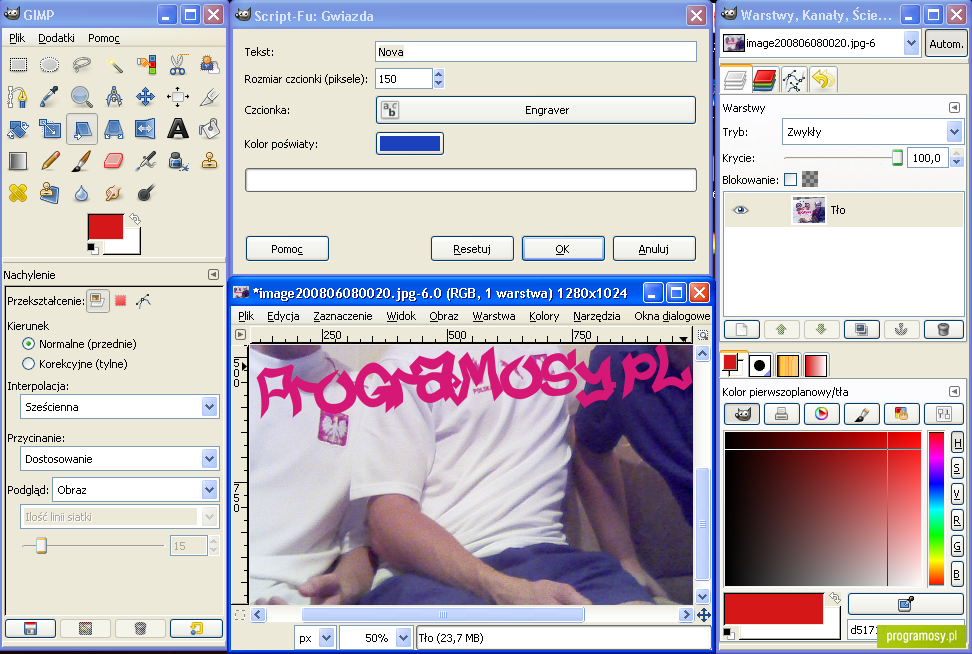Switch to the Channels tab
This screenshot has height=654, width=972.
[765, 80]
